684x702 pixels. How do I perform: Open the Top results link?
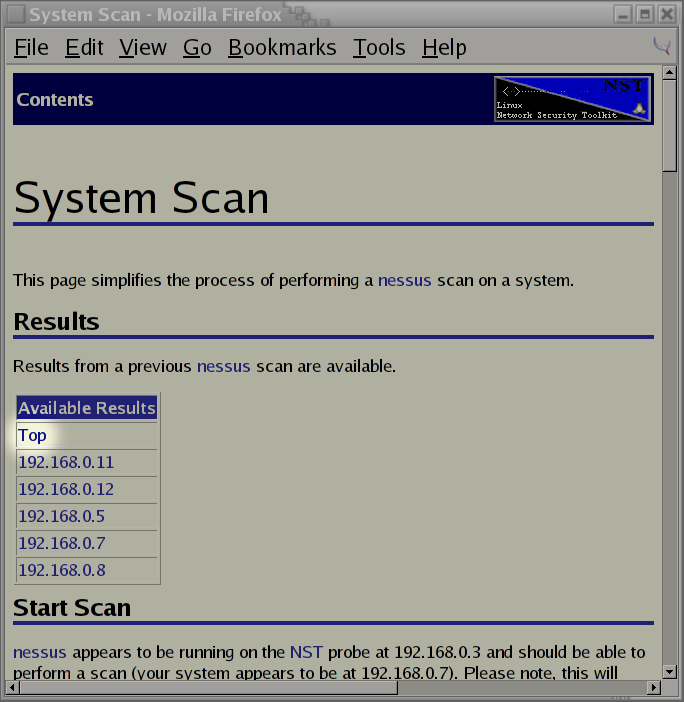point(32,436)
